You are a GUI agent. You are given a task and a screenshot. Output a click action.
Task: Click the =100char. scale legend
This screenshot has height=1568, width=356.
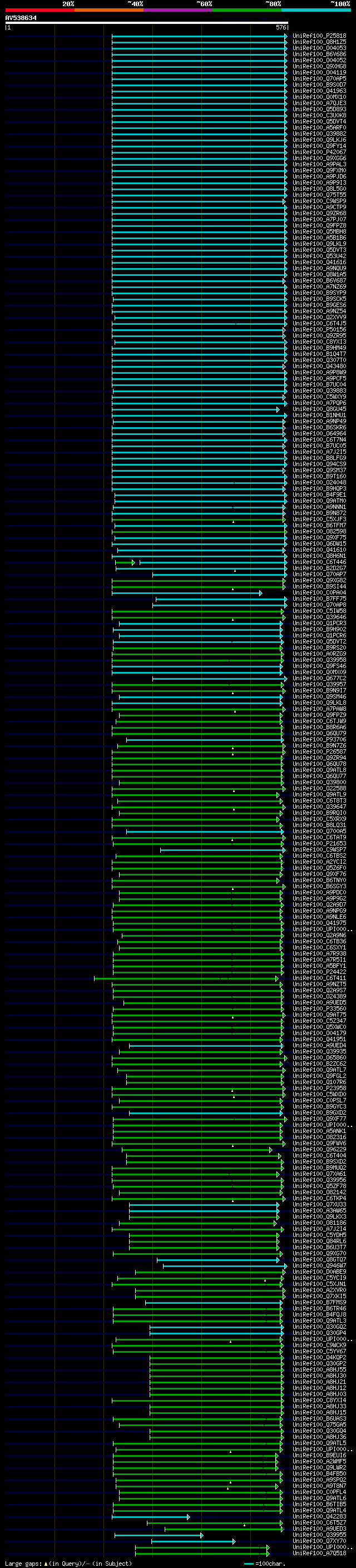pos(264,1564)
